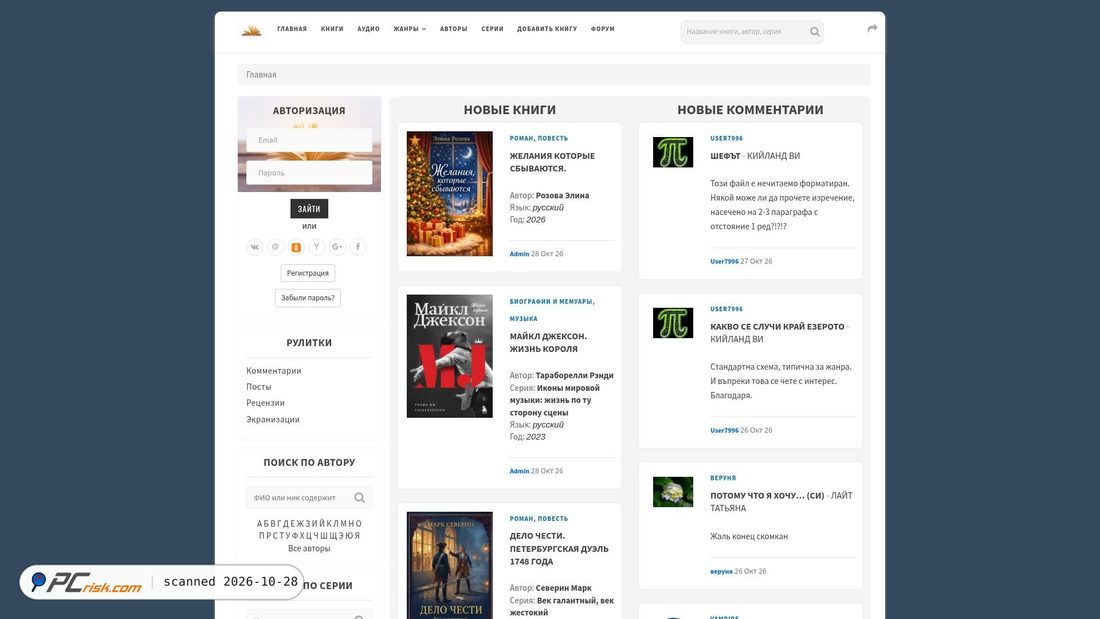
Task: Open the АУДИО menu item
Action: [368, 29]
